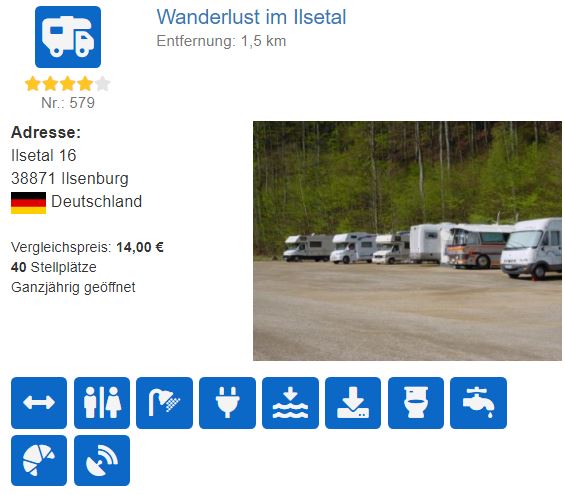The height and width of the screenshot is (495, 565).
Task: Click the fresh water tap icon
Action: tap(479, 403)
